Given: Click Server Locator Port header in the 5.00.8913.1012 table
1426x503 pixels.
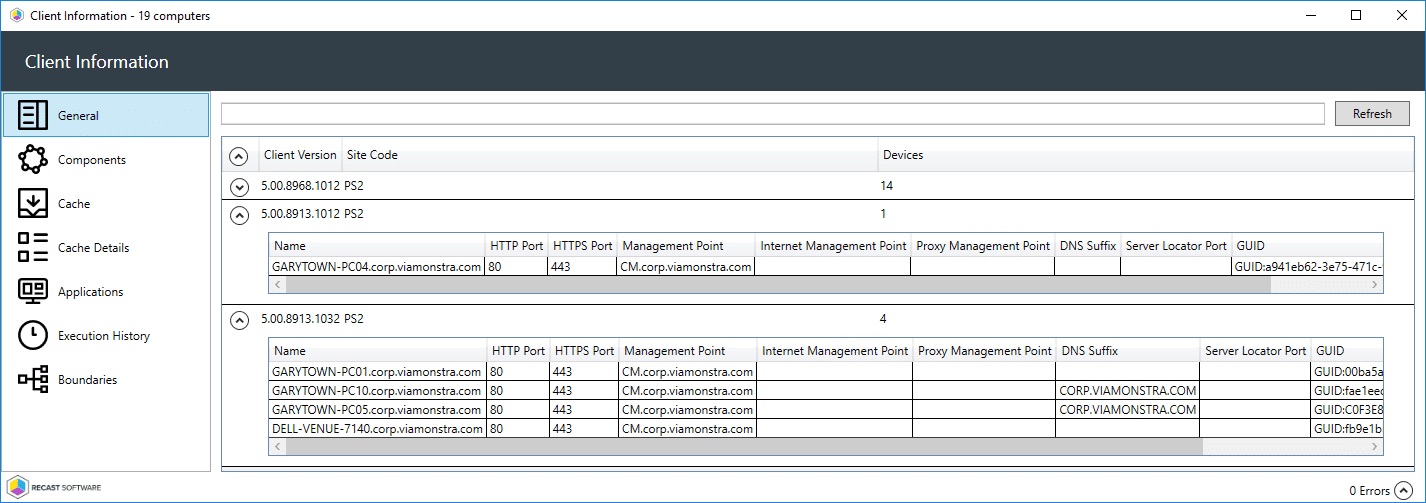Looking at the screenshot, I should pyautogui.click(x=1176, y=246).
